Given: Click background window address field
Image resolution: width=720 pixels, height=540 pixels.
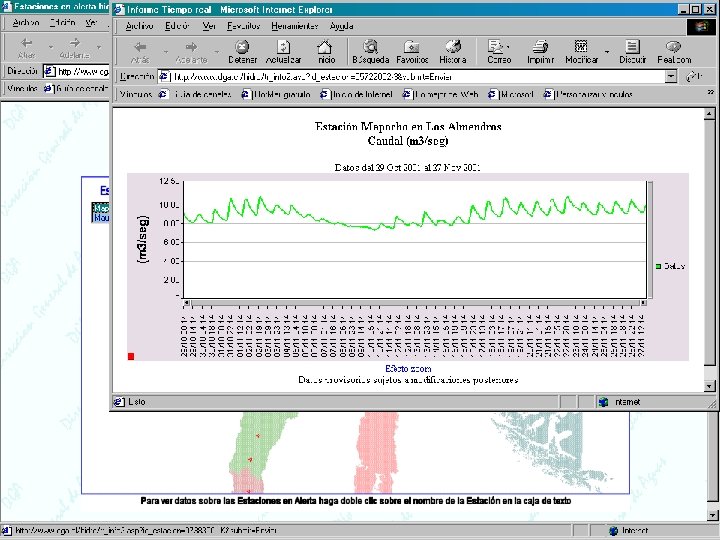Looking at the screenshot, I should pyautogui.click(x=76, y=72).
